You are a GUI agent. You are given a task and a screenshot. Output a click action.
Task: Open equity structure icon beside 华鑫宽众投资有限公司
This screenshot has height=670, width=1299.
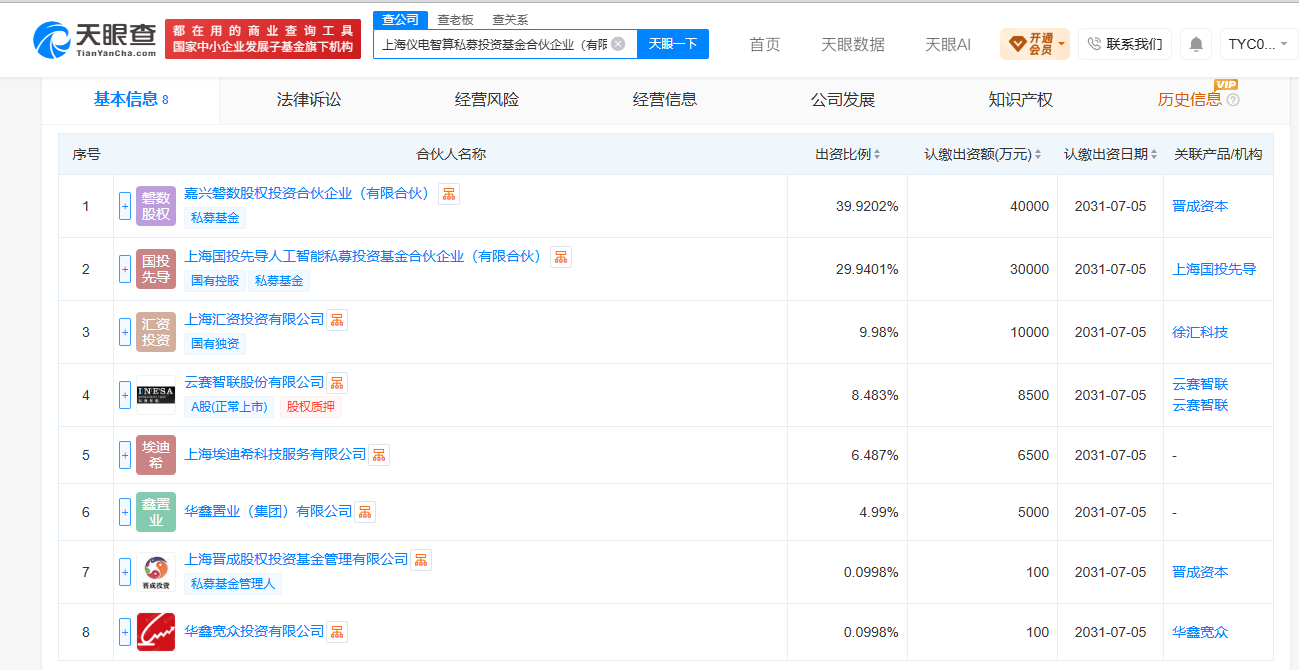(x=337, y=632)
